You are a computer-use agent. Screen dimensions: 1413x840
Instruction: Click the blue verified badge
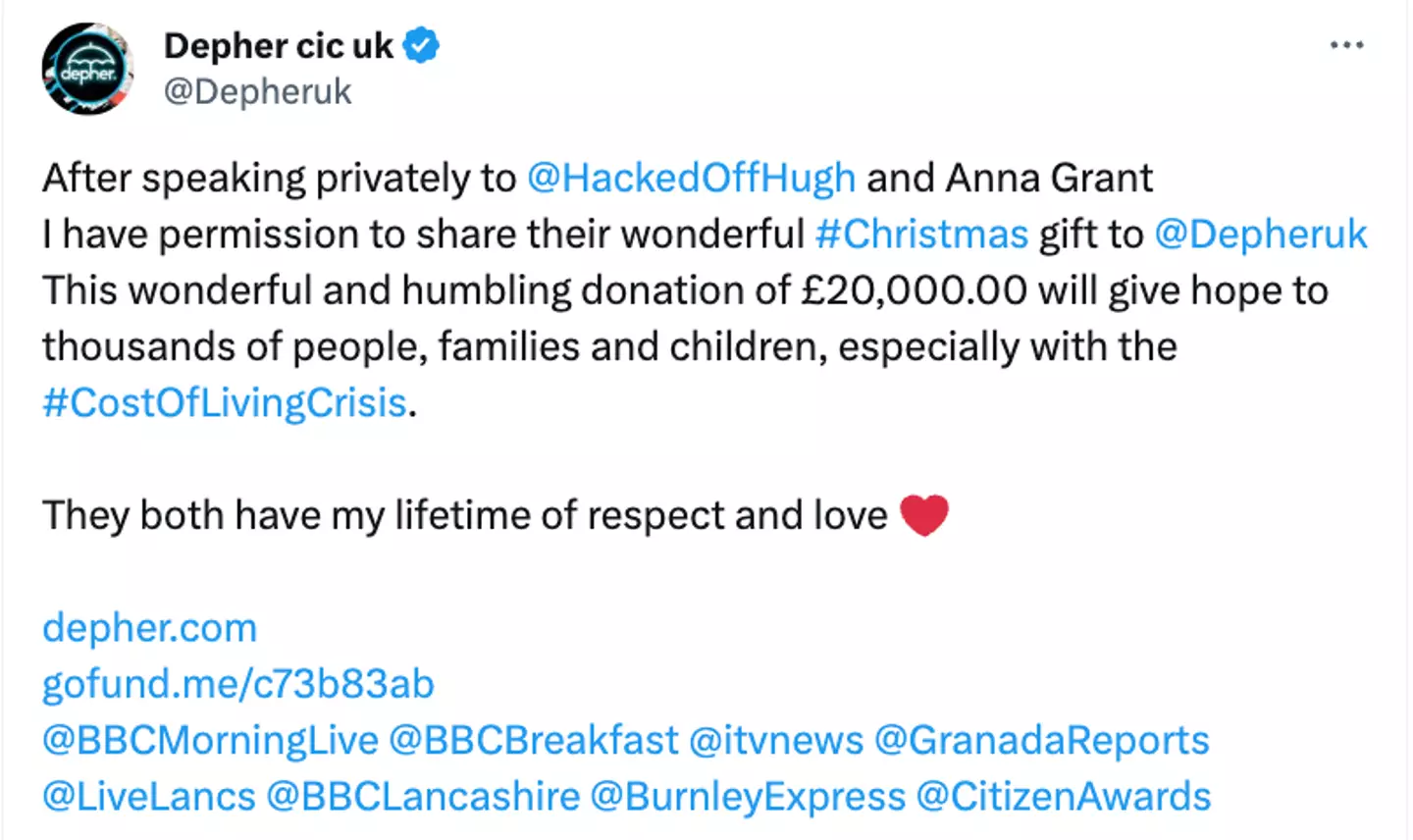point(422,44)
